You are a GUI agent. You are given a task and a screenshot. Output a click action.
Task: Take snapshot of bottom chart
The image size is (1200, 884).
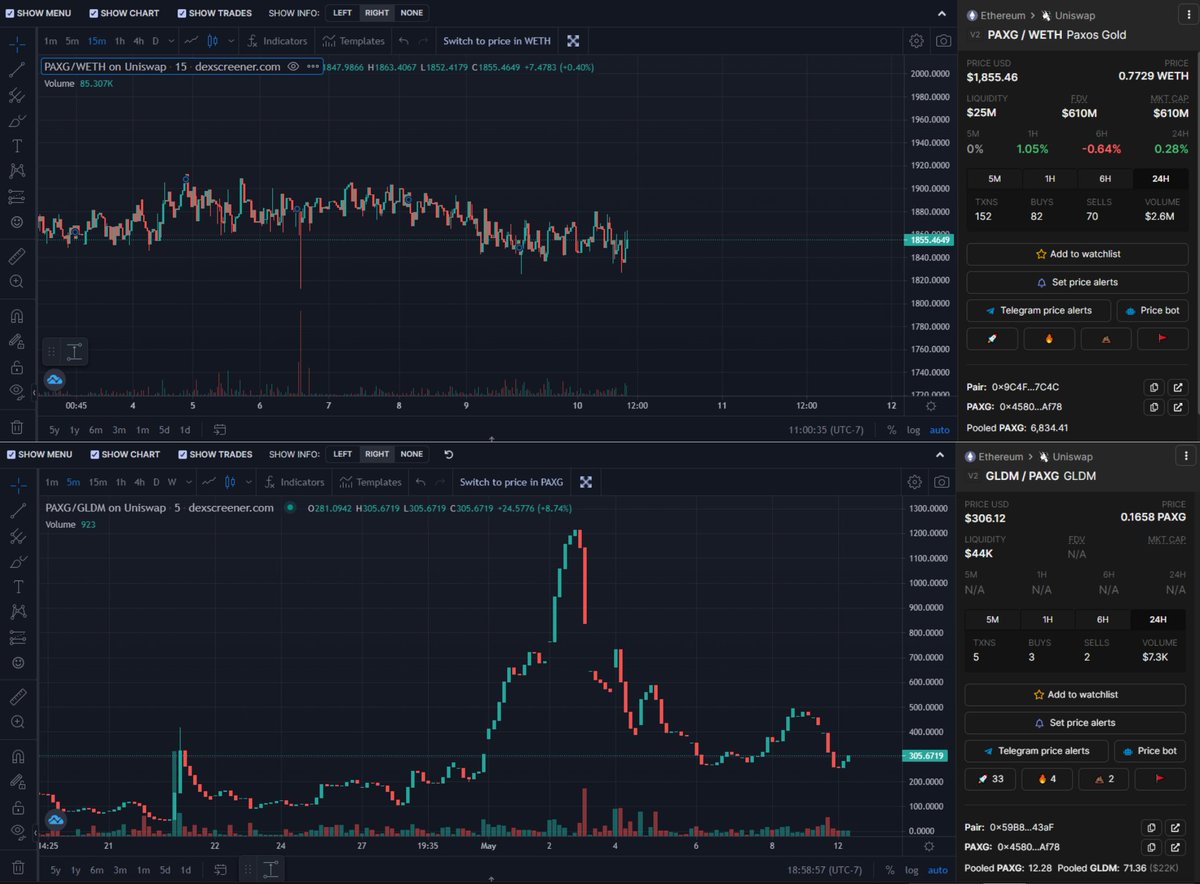942,482
